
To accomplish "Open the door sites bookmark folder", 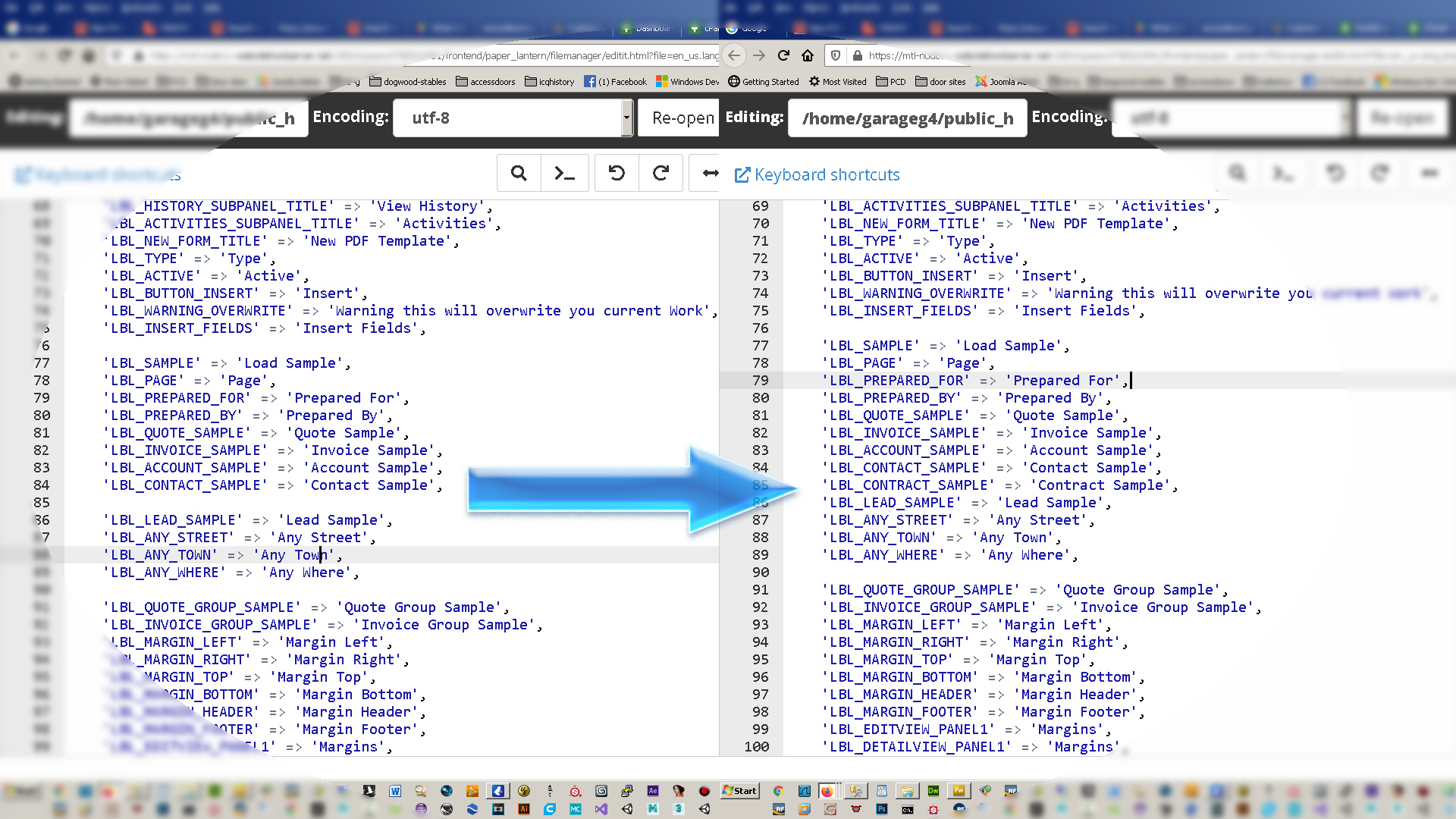I will 940,81.
